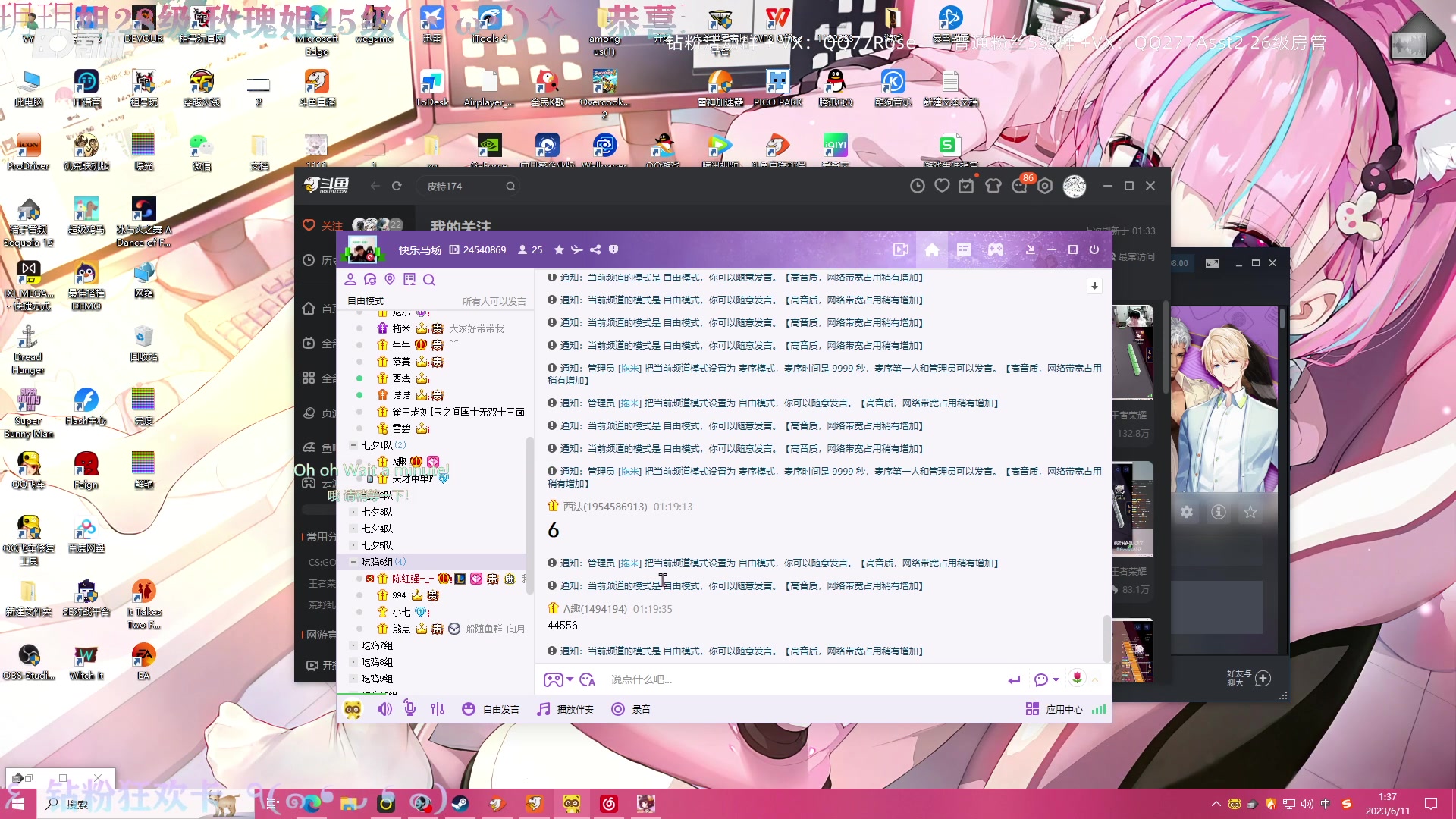Click the report shield icon in header

click(613, 249)
